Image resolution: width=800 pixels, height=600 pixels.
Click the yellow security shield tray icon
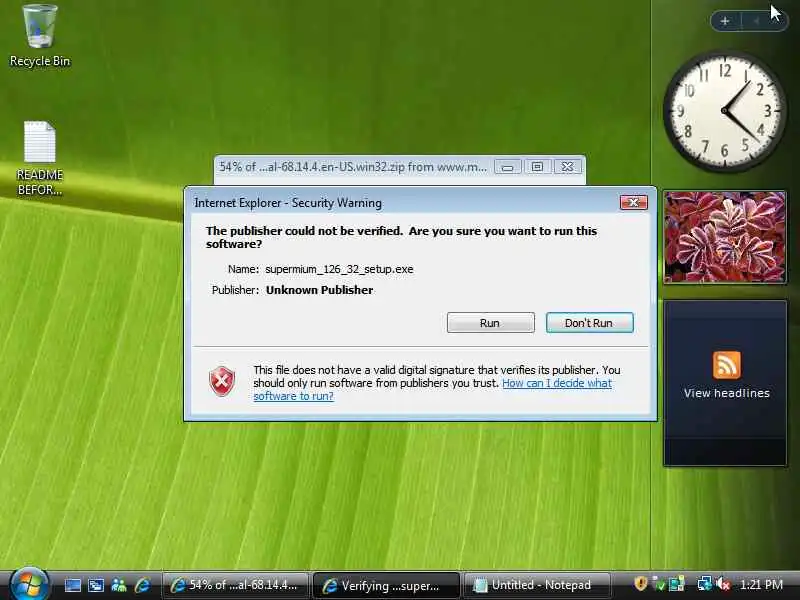coord(640,583)
